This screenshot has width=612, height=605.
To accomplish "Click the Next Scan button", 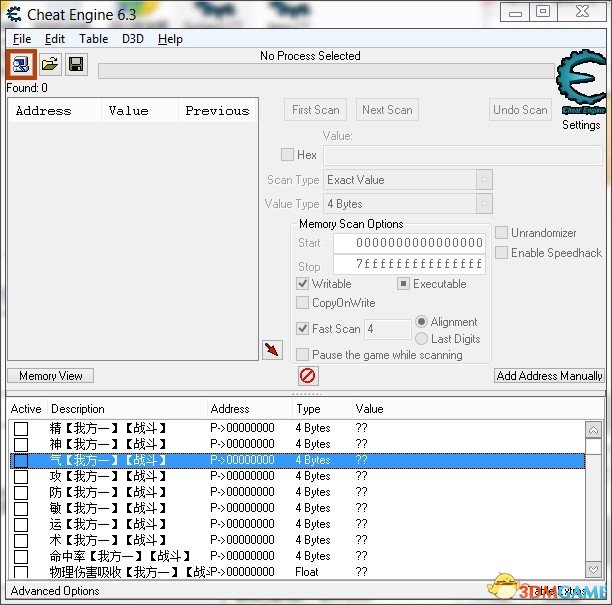I will click(387, 110).
